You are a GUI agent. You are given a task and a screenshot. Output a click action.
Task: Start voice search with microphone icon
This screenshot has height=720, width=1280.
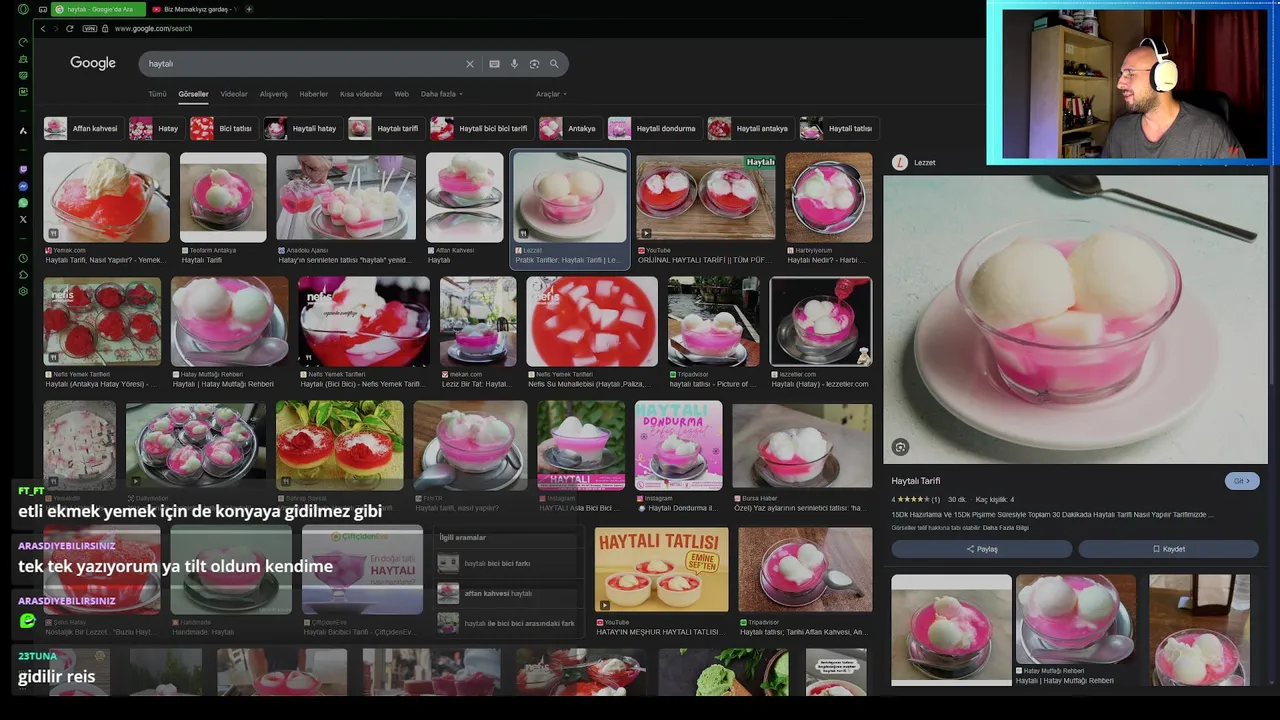click(514, 64)
